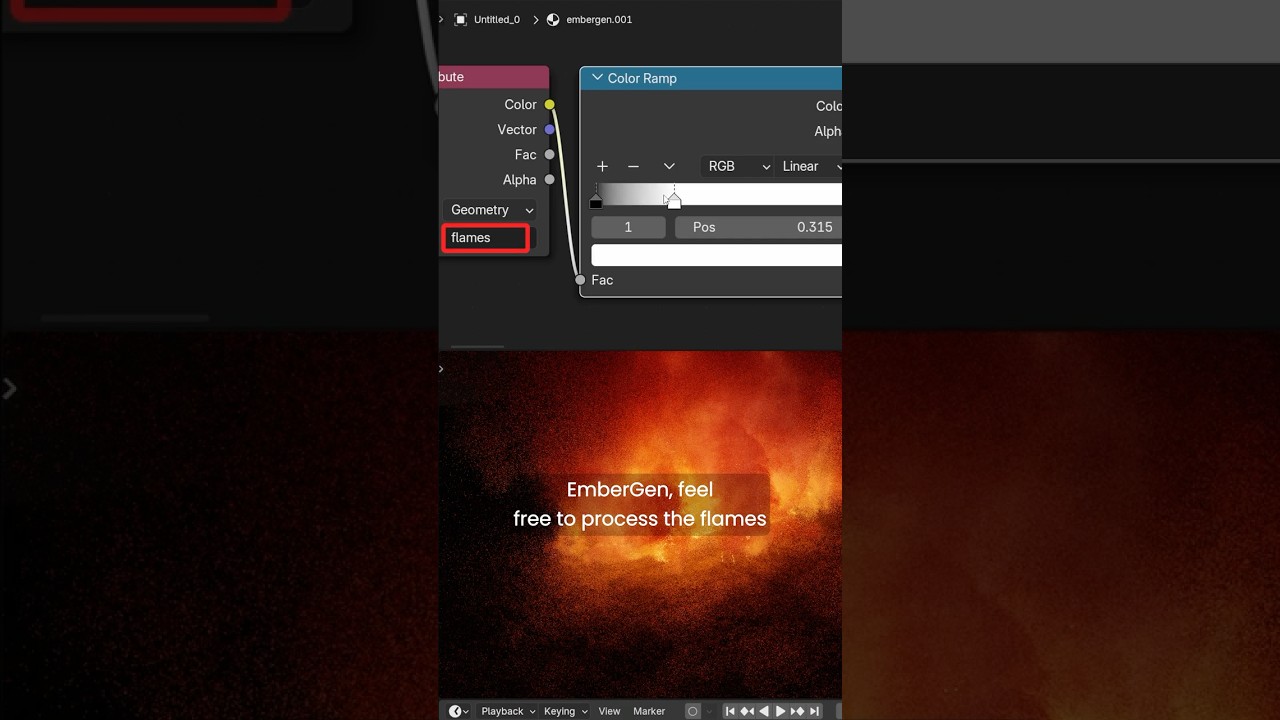Open the Playback menu
The width and height of the screenshot is (1280, 720).
coord(508,711)
